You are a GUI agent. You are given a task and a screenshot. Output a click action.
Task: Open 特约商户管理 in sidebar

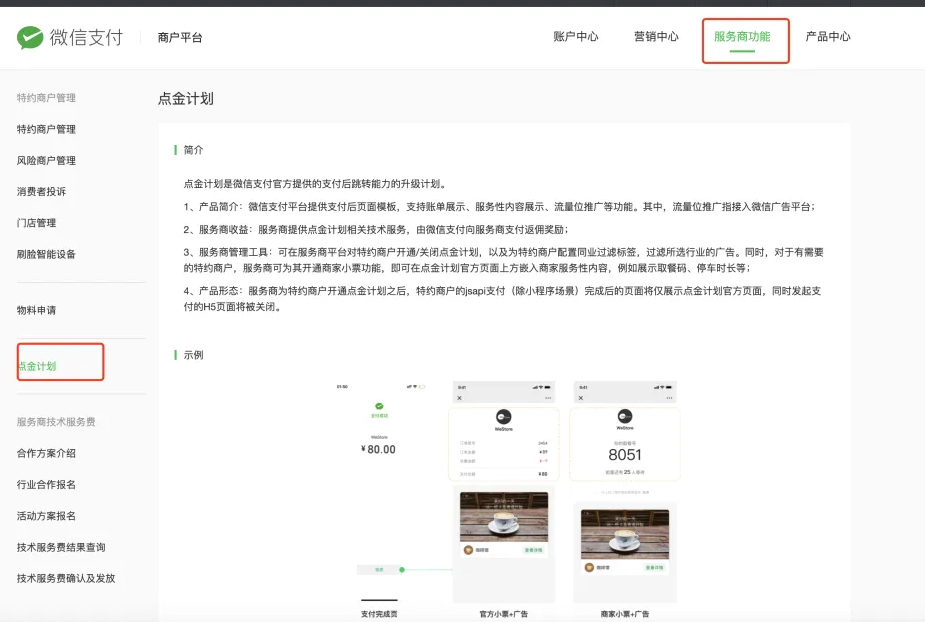[46, 129]
